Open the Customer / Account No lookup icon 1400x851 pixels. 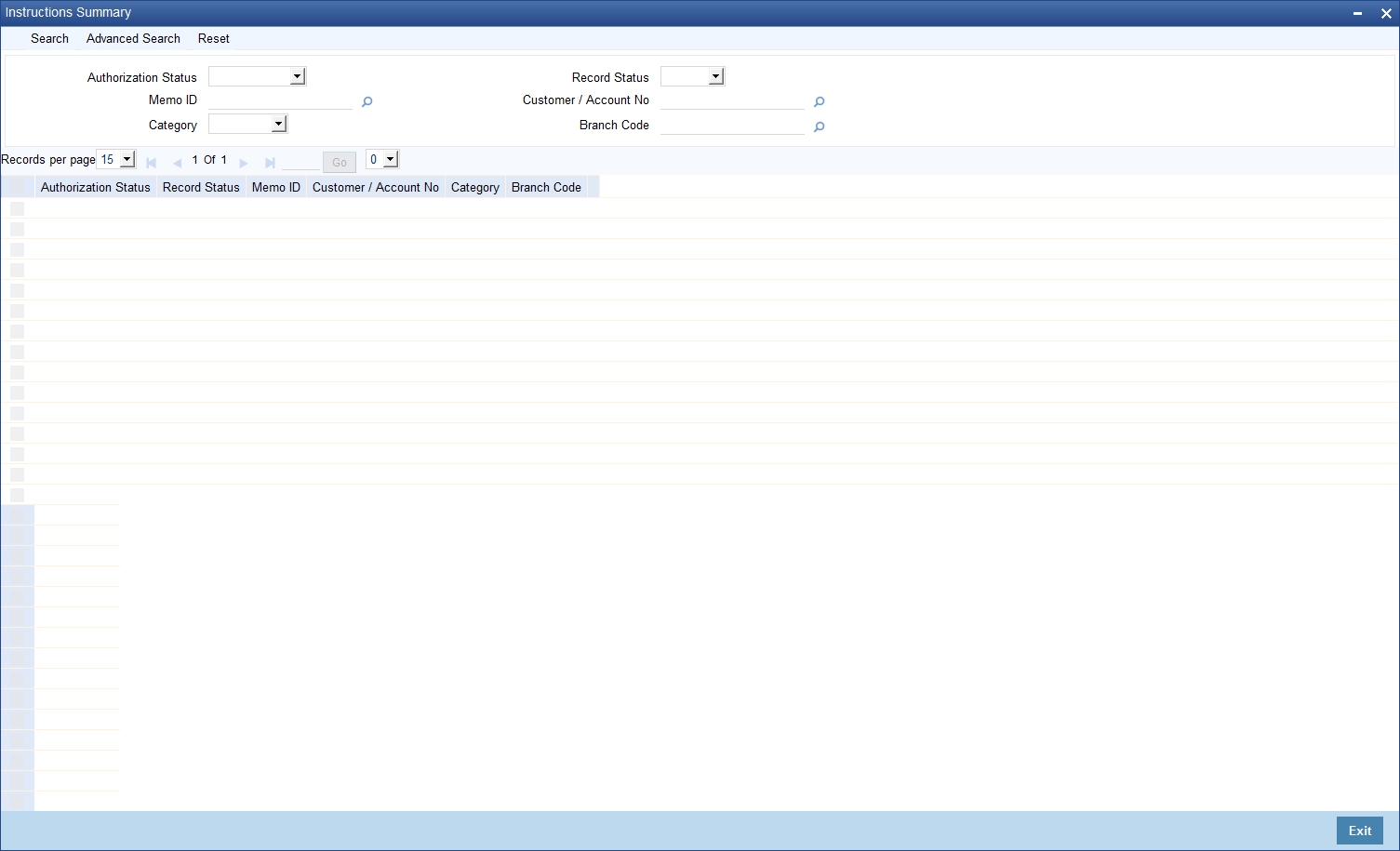click(819, 102)
